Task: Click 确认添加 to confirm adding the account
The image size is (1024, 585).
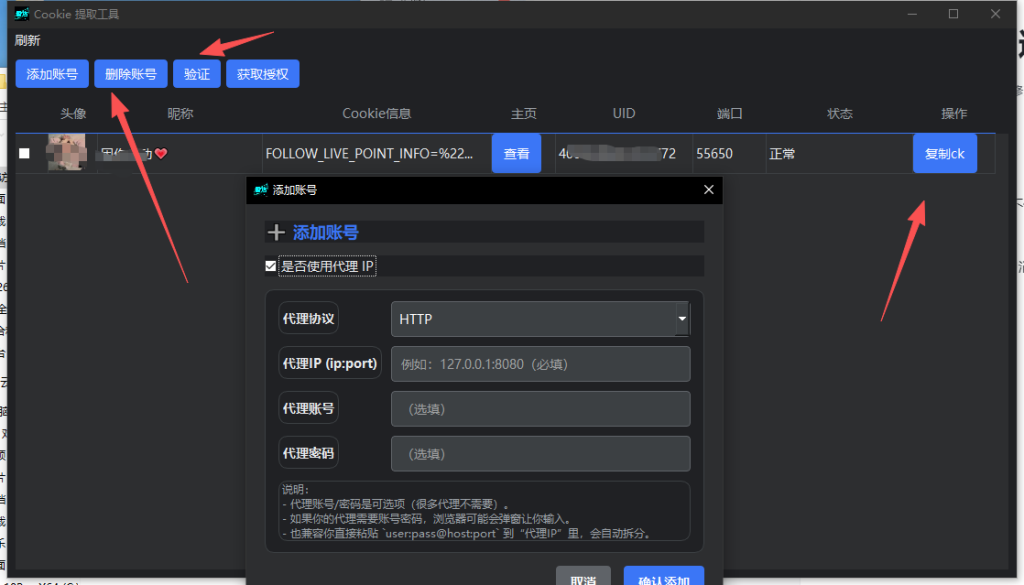Action: coord(663,578)
